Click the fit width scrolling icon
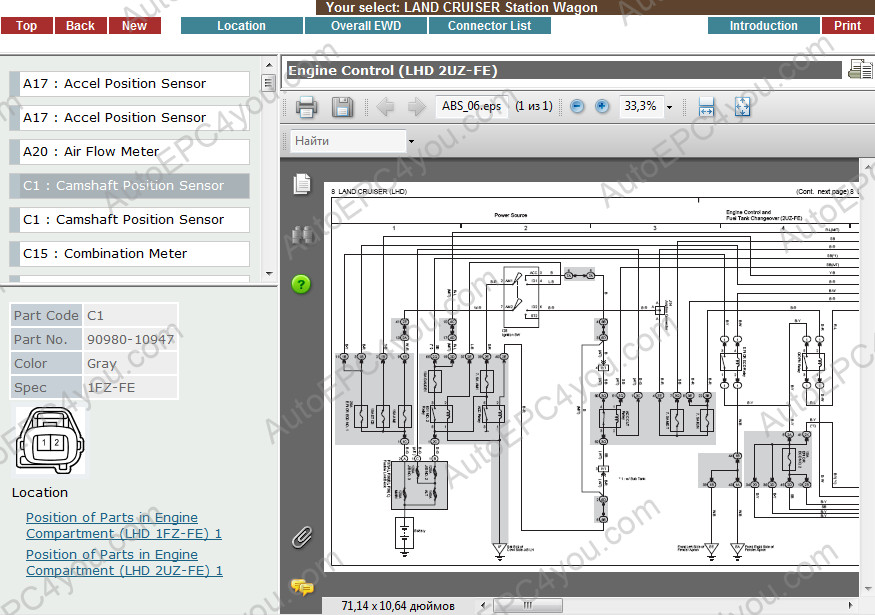This screenshot has width=875, height=615. (x=706, y=107)
